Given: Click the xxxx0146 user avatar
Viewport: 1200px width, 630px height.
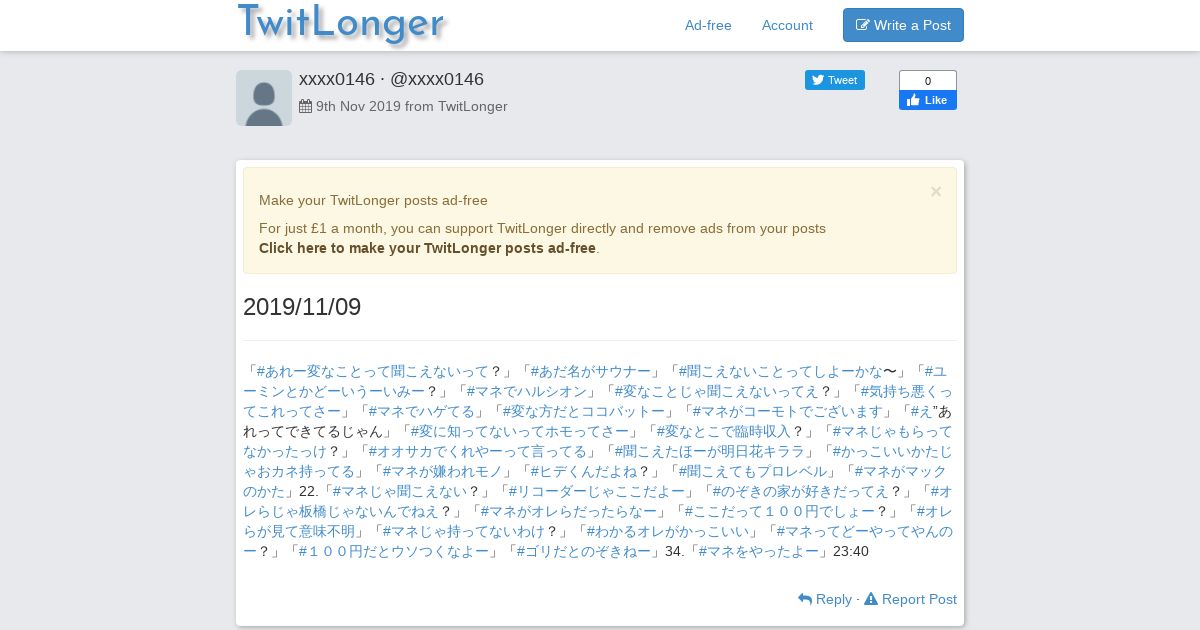Looking at the screenshot, I should pos(264,98).
